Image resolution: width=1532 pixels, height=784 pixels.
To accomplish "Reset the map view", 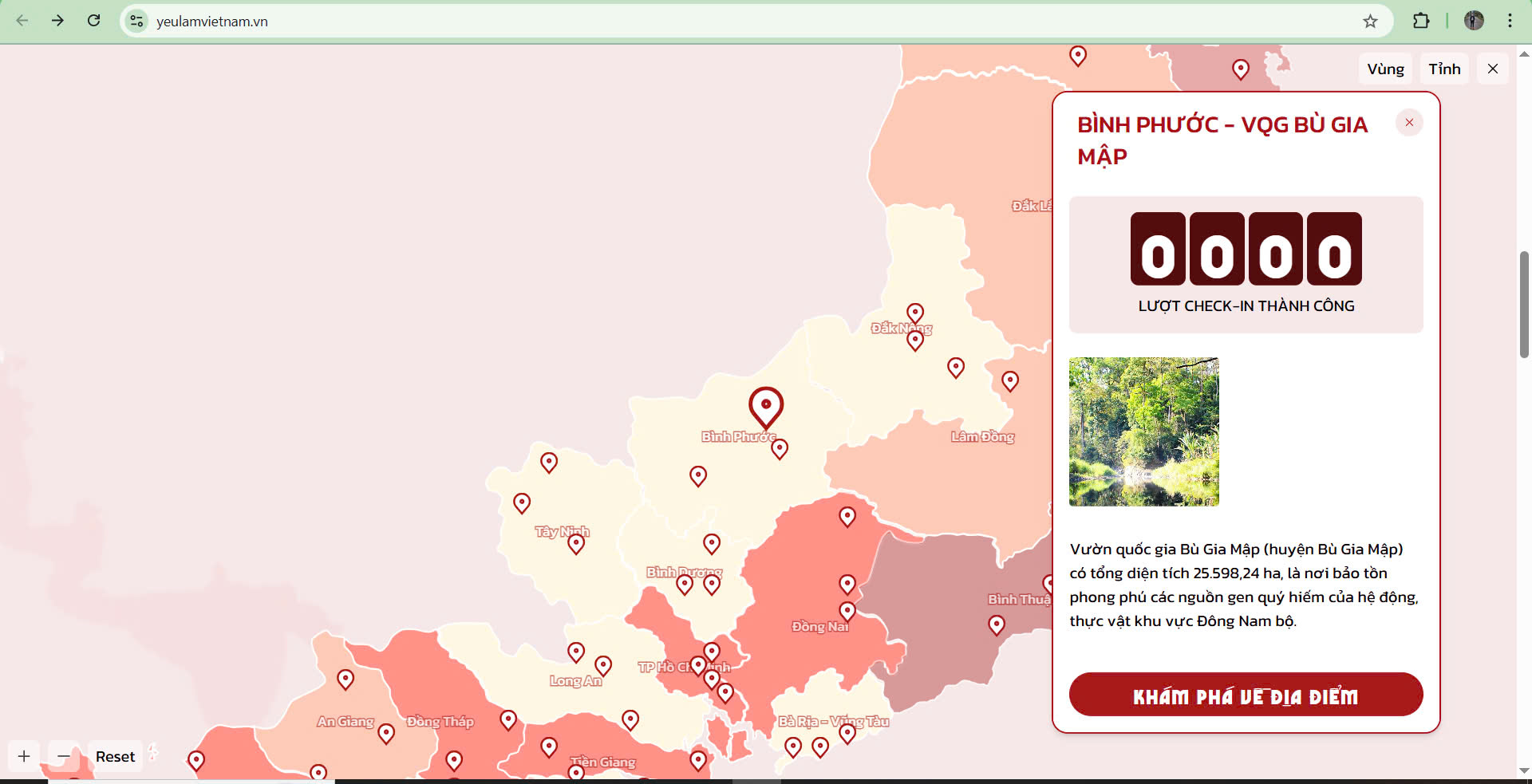I will tap(116, 756).
